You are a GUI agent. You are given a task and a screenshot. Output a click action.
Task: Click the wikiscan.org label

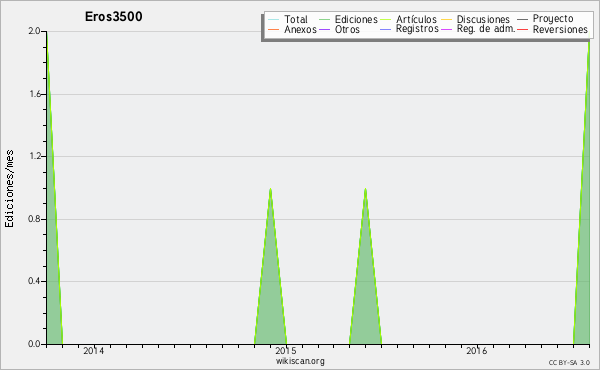tap(300, 361)
